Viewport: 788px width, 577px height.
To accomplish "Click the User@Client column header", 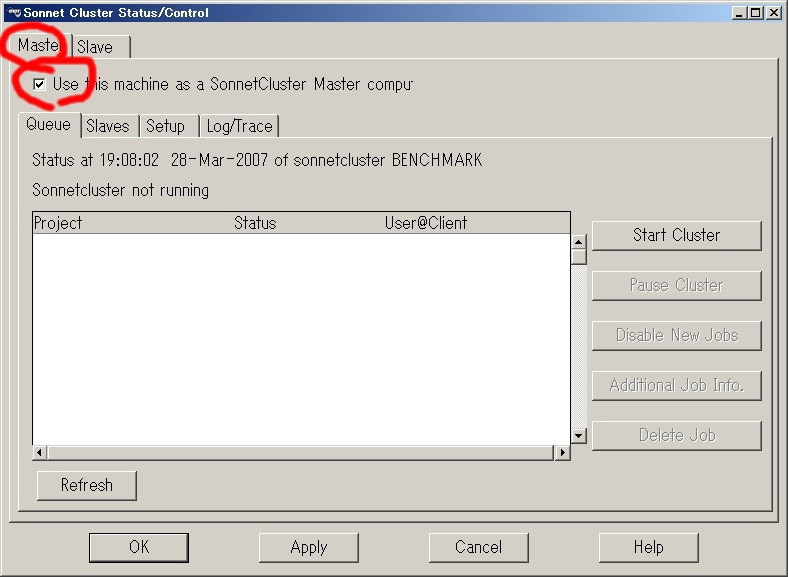I will pyautogui.click(x=426, y=223).
